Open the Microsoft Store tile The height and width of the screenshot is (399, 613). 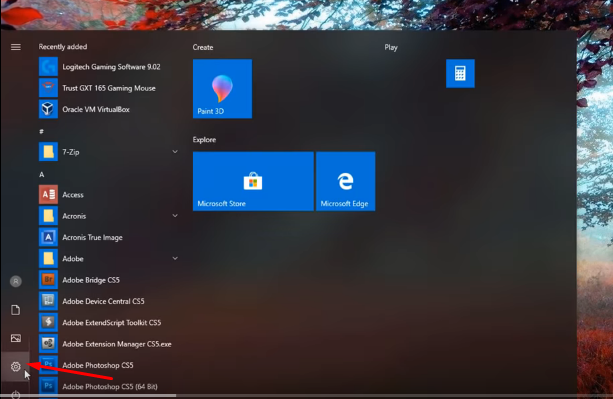[x=253, y=181]
